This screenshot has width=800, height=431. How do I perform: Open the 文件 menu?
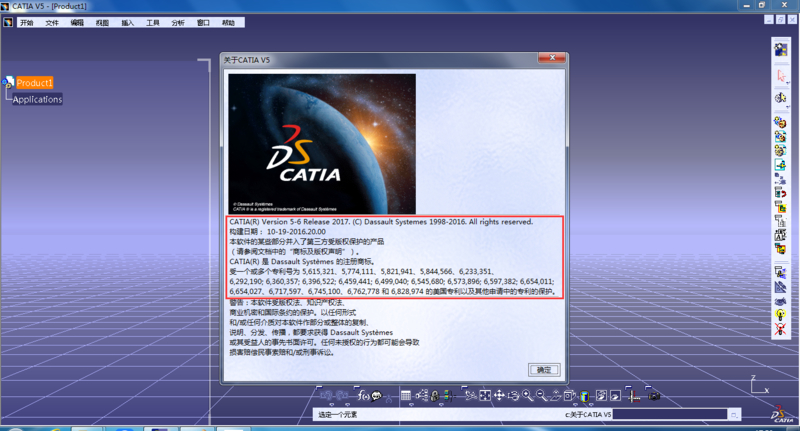coord(52,22)
